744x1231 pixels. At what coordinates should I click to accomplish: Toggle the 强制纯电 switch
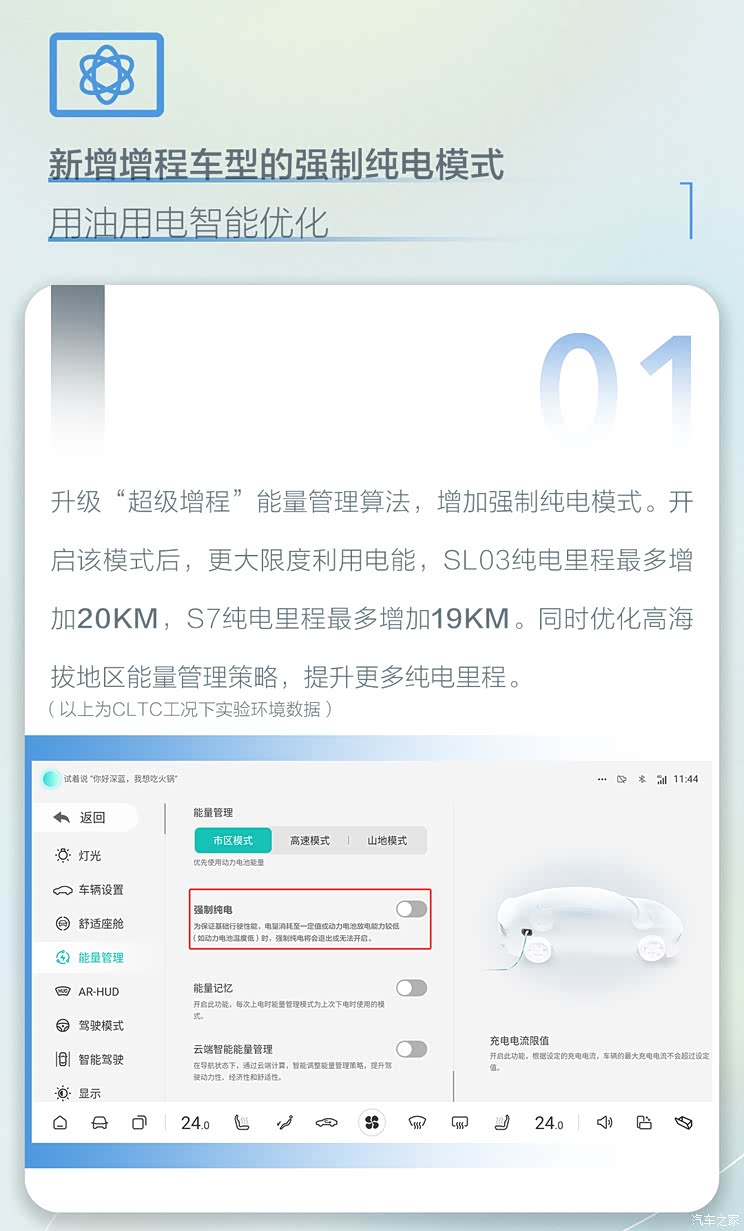[x=411, y=909]
